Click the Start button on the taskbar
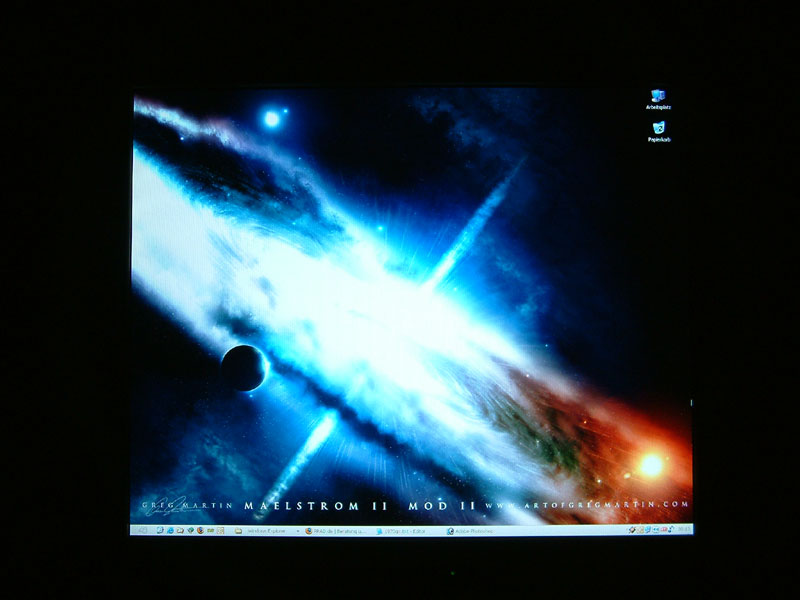This screenshot has height=600, width=800. (141, 530)
